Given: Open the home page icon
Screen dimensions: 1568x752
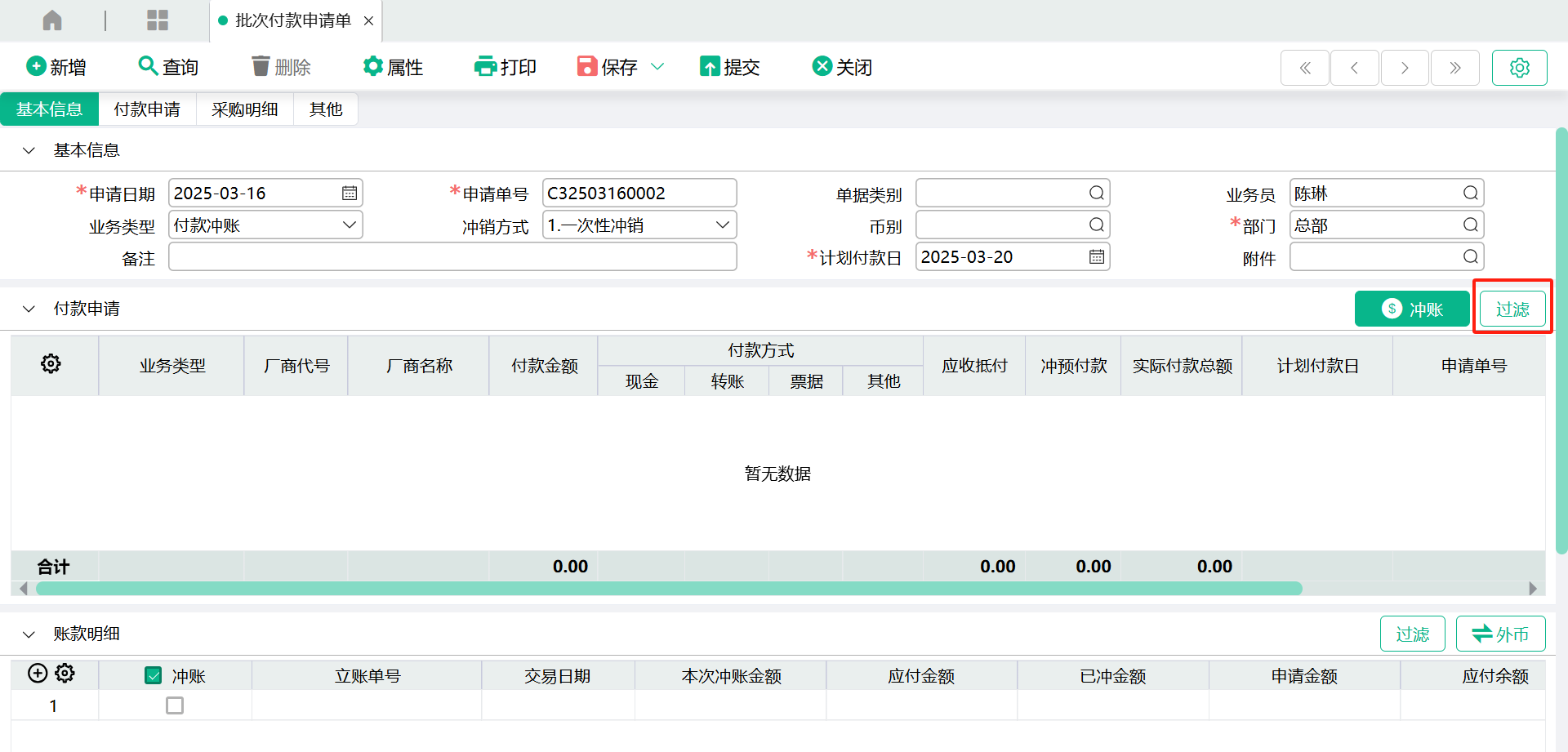Looking at the screenshot, I should tap(52, 20).
